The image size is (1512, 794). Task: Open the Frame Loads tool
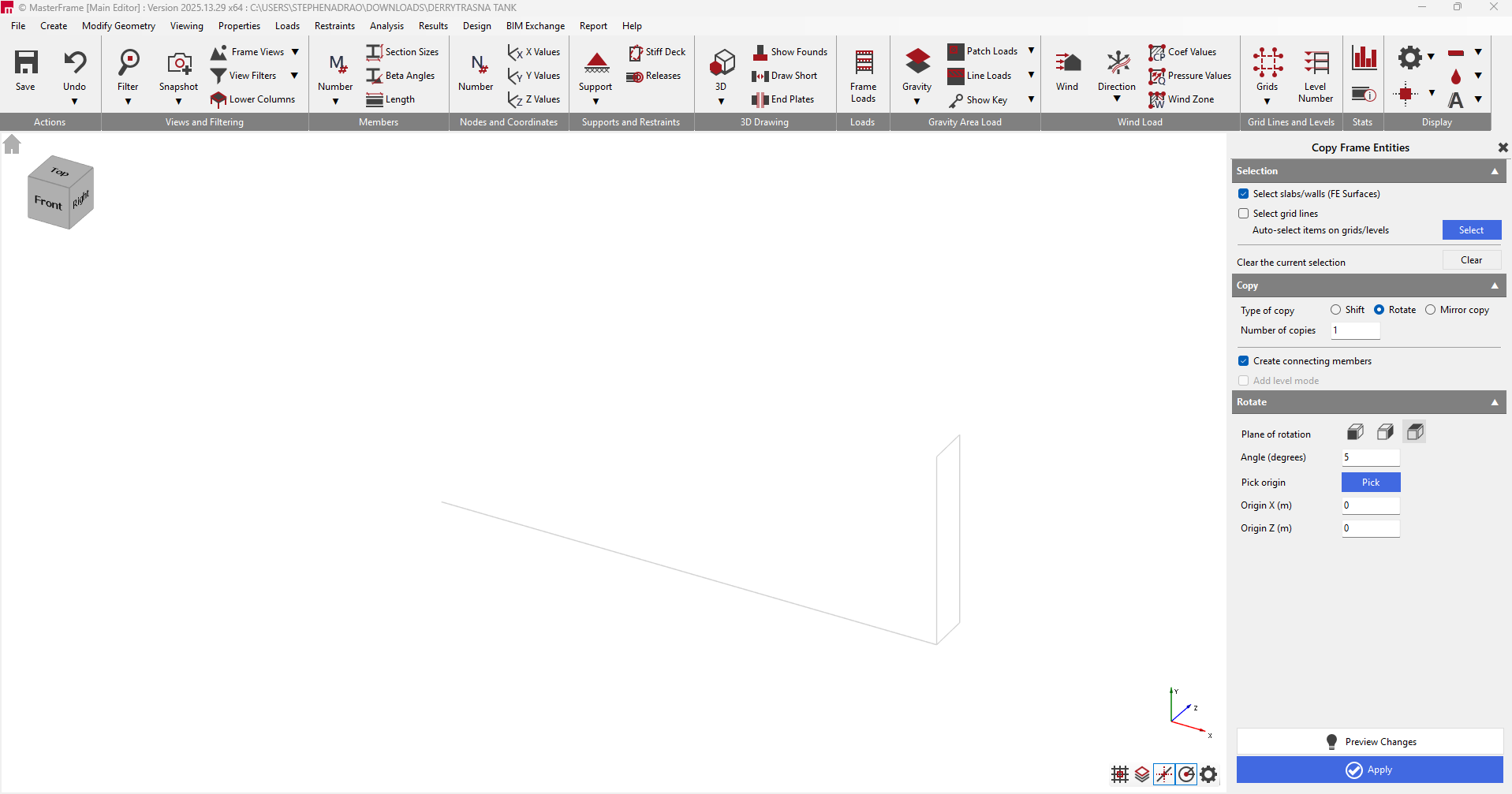864,63
